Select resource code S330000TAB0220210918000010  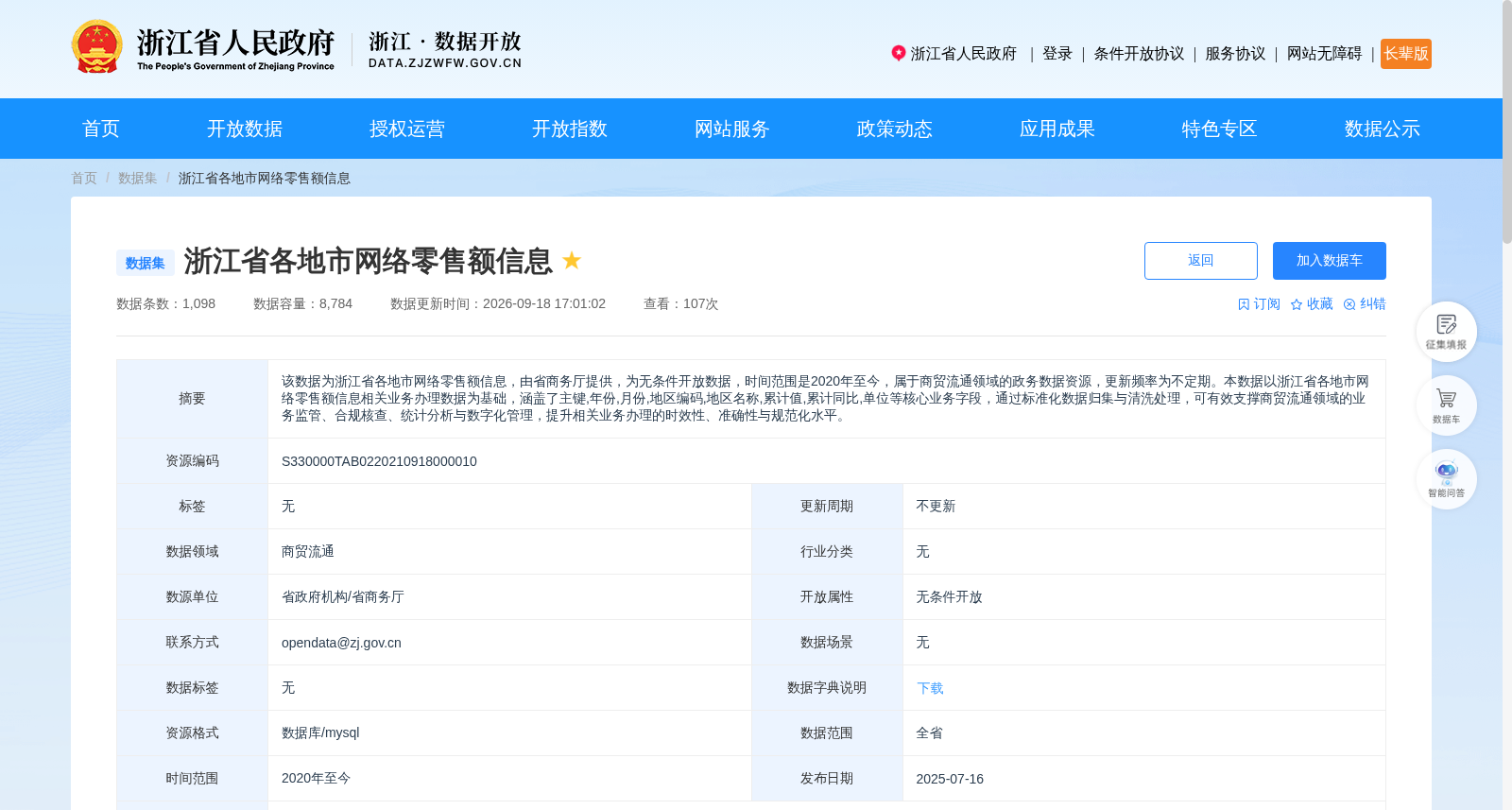[x=379, y=461]
